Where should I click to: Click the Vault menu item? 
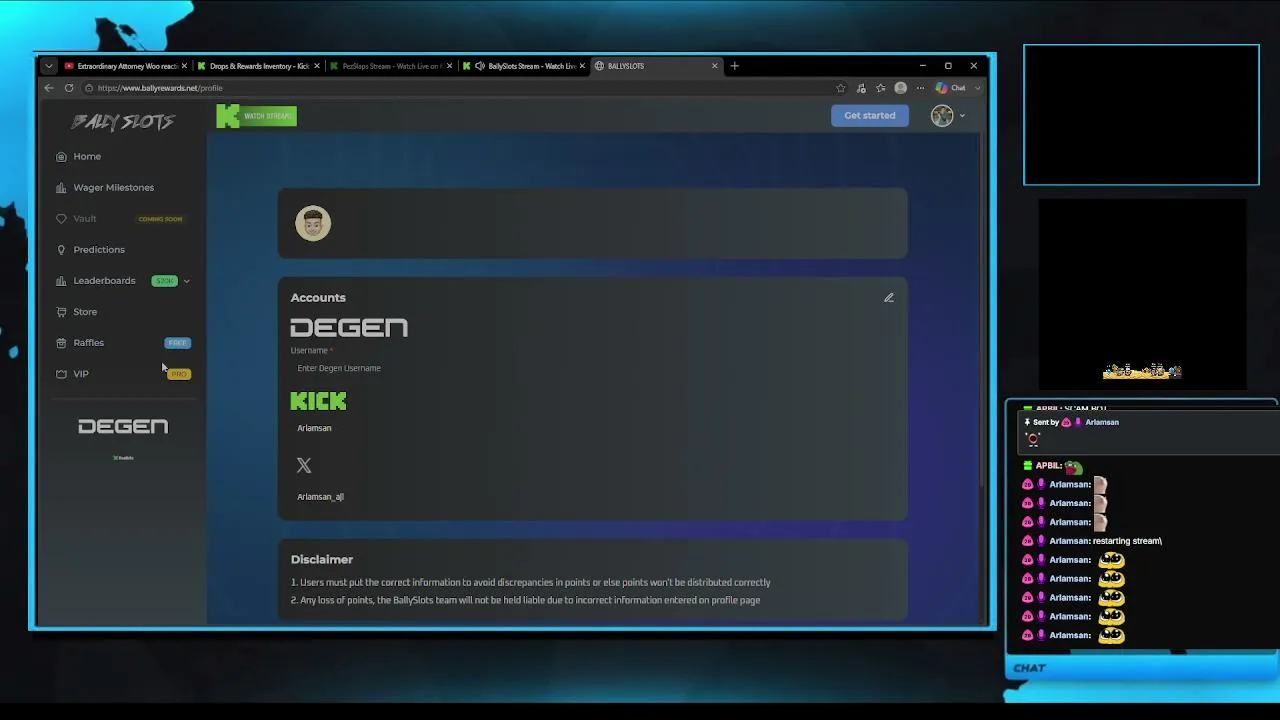[85, 219]
